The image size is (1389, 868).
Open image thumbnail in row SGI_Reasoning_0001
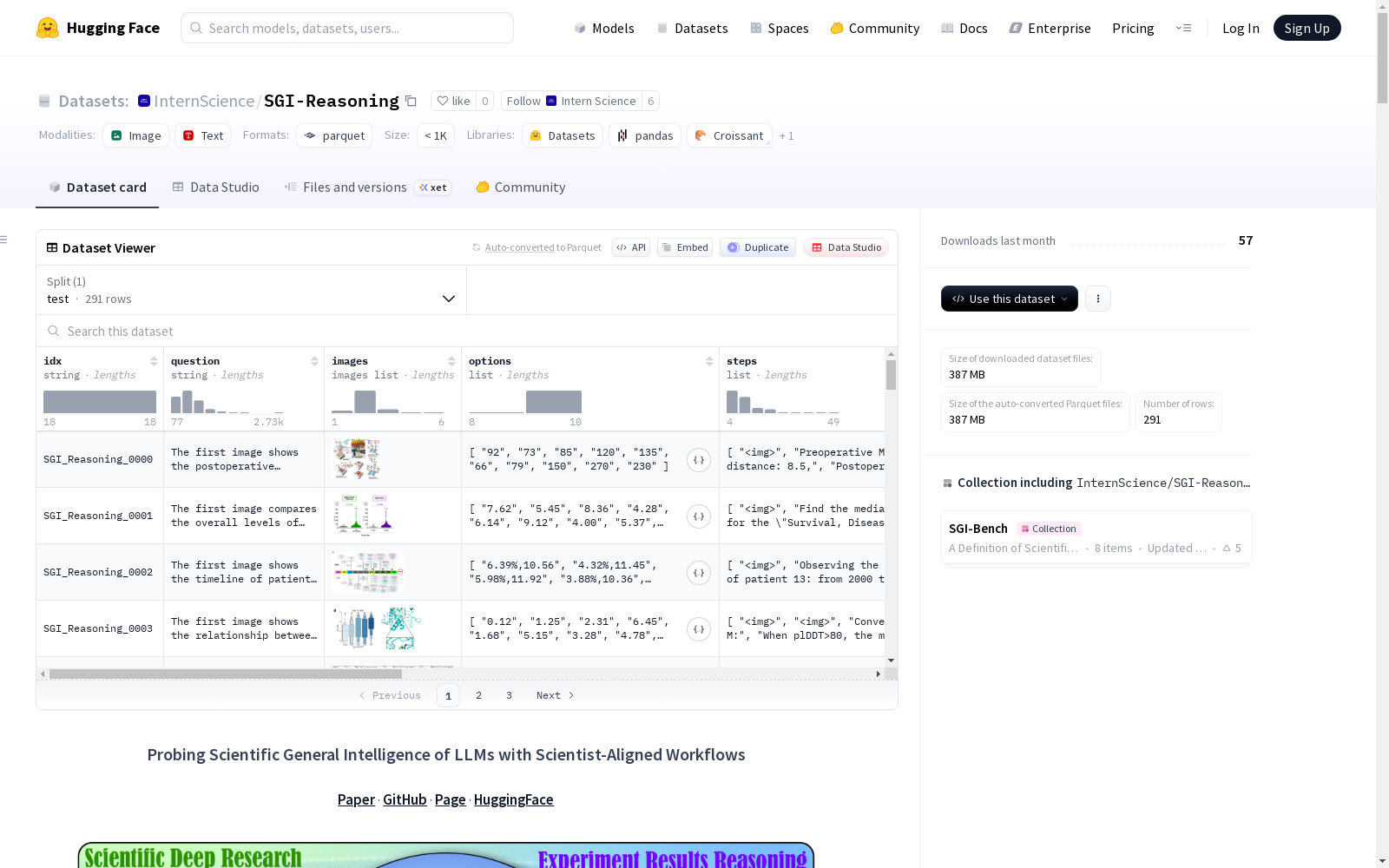[x=363, y=516]
